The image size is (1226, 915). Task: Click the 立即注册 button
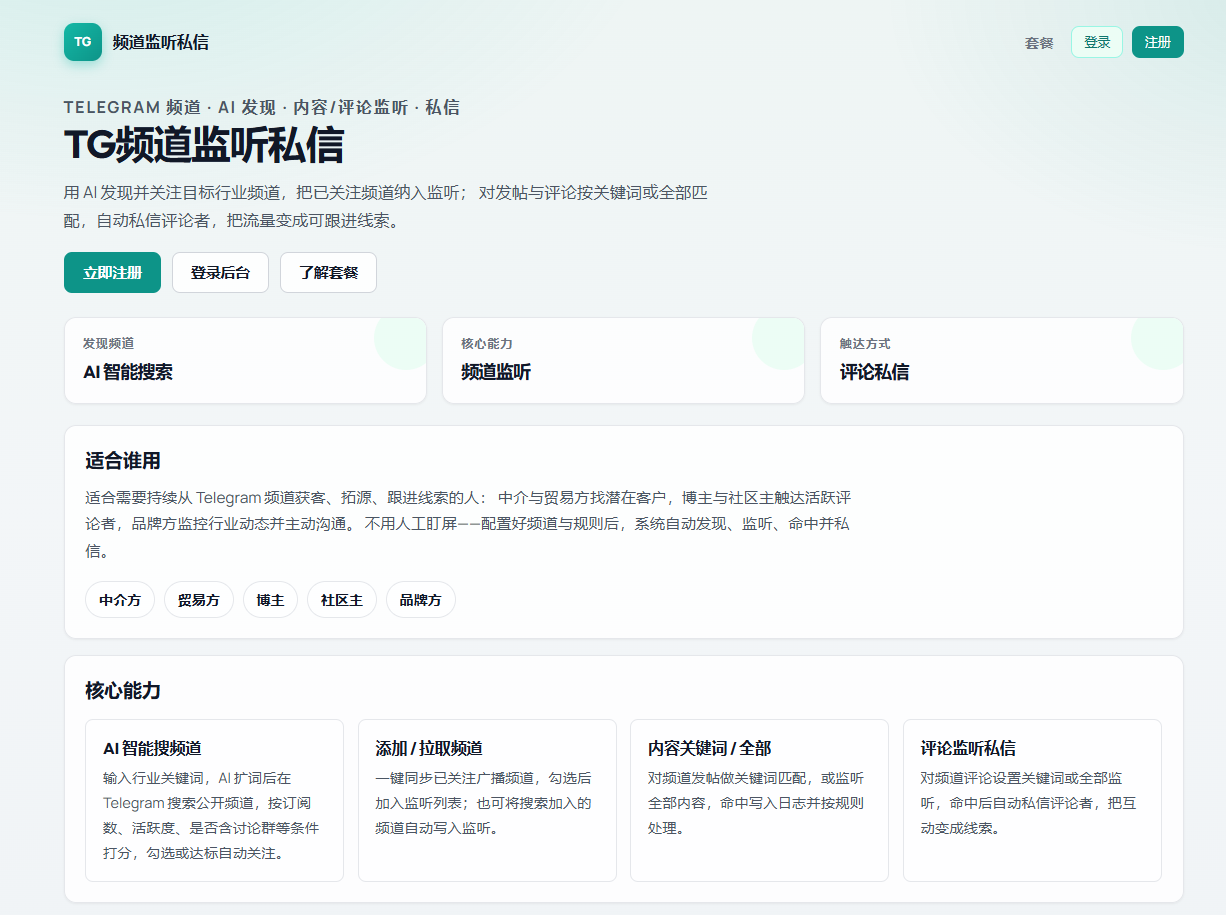tap(112, 272)
